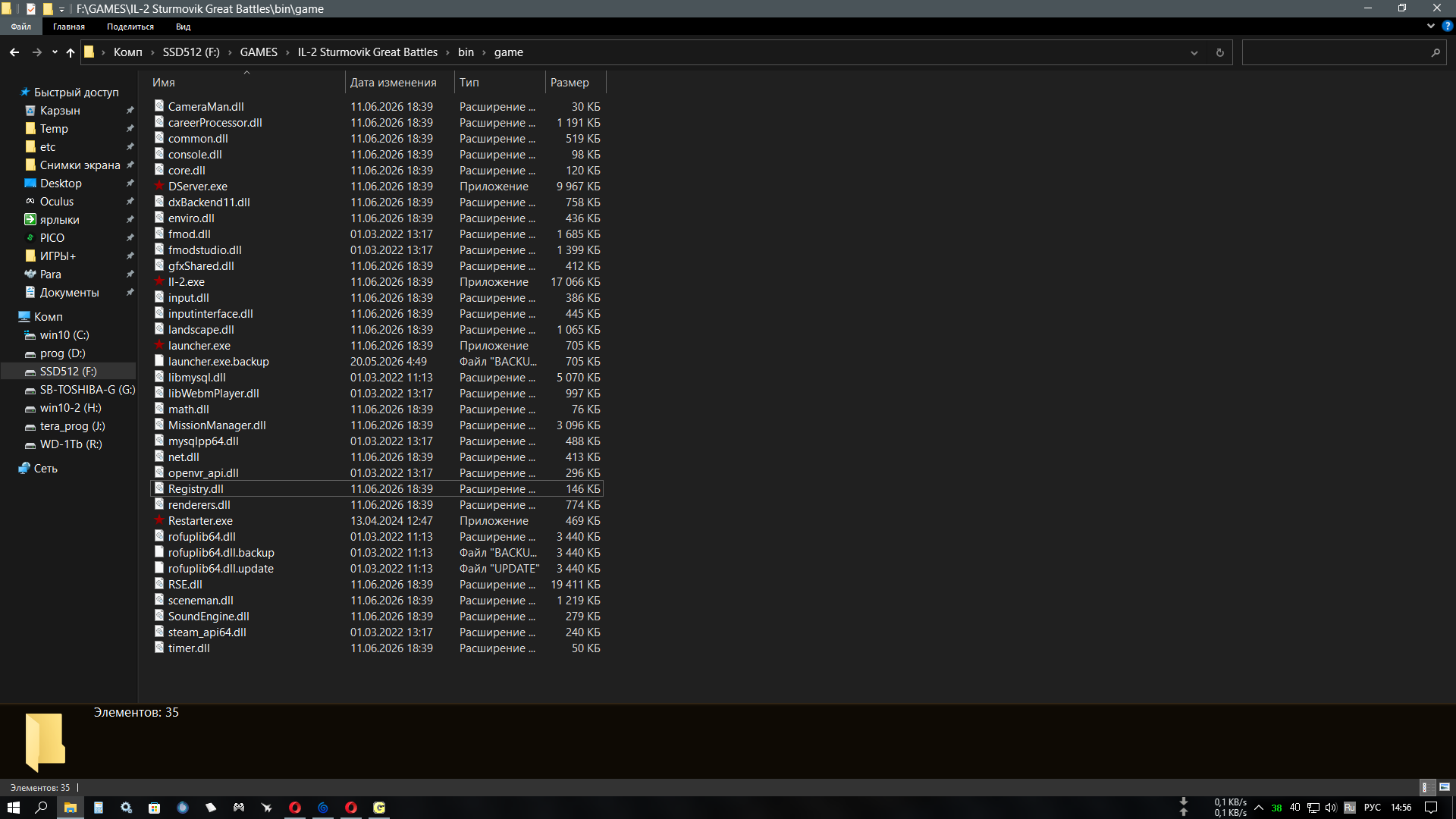1456x819 pixels.
Task: Open the Снимки экрана quick access folder
Action: click(80, 165)
